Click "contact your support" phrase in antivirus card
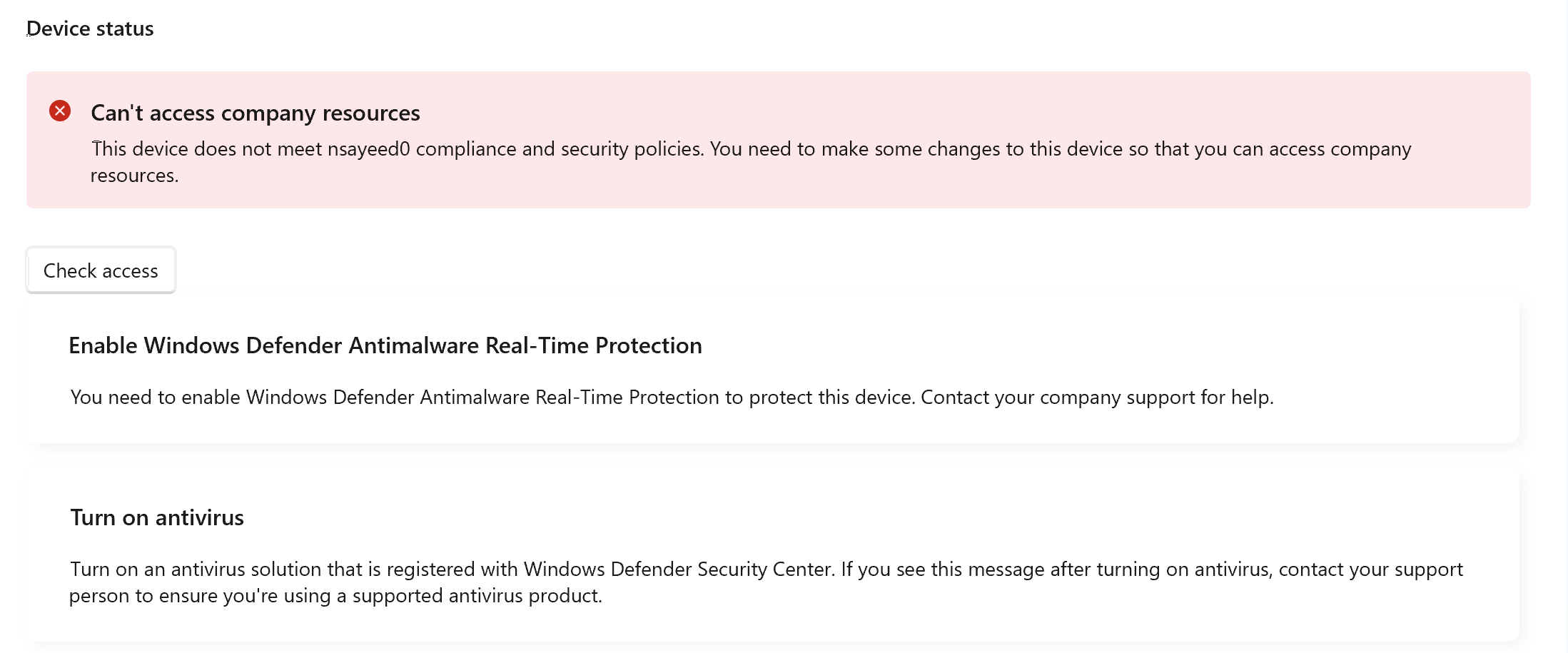The height and width of the screenshot is (653, 1568). tap(1370, 569)
